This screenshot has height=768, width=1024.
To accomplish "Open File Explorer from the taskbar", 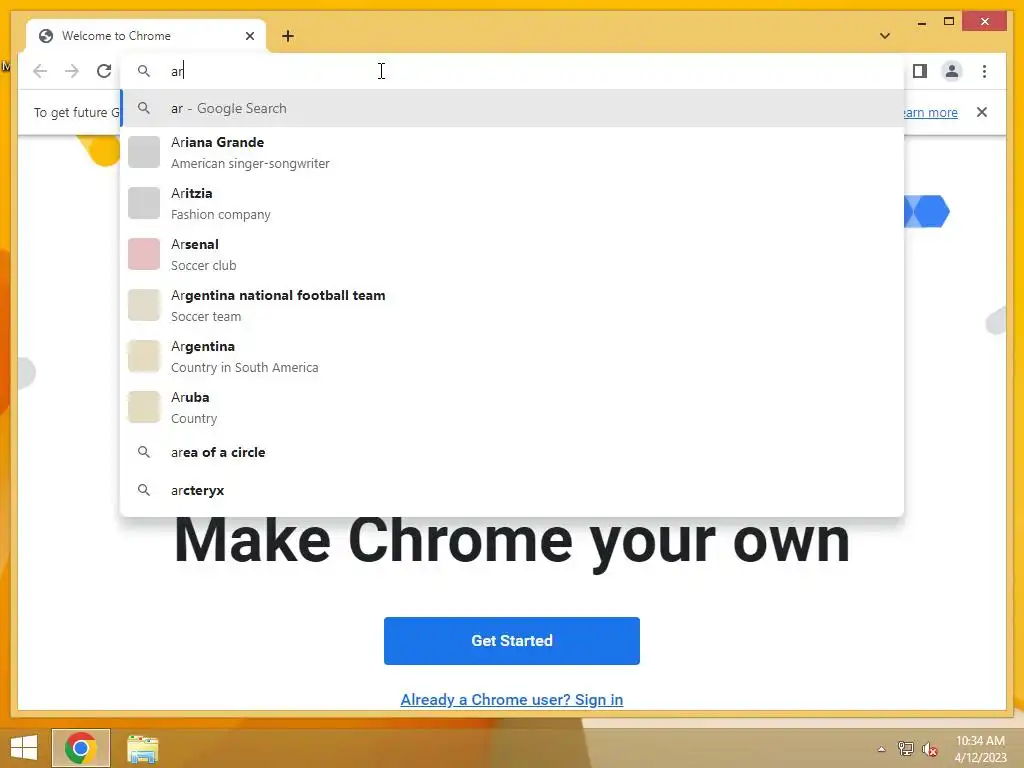I will click(142, 748).
